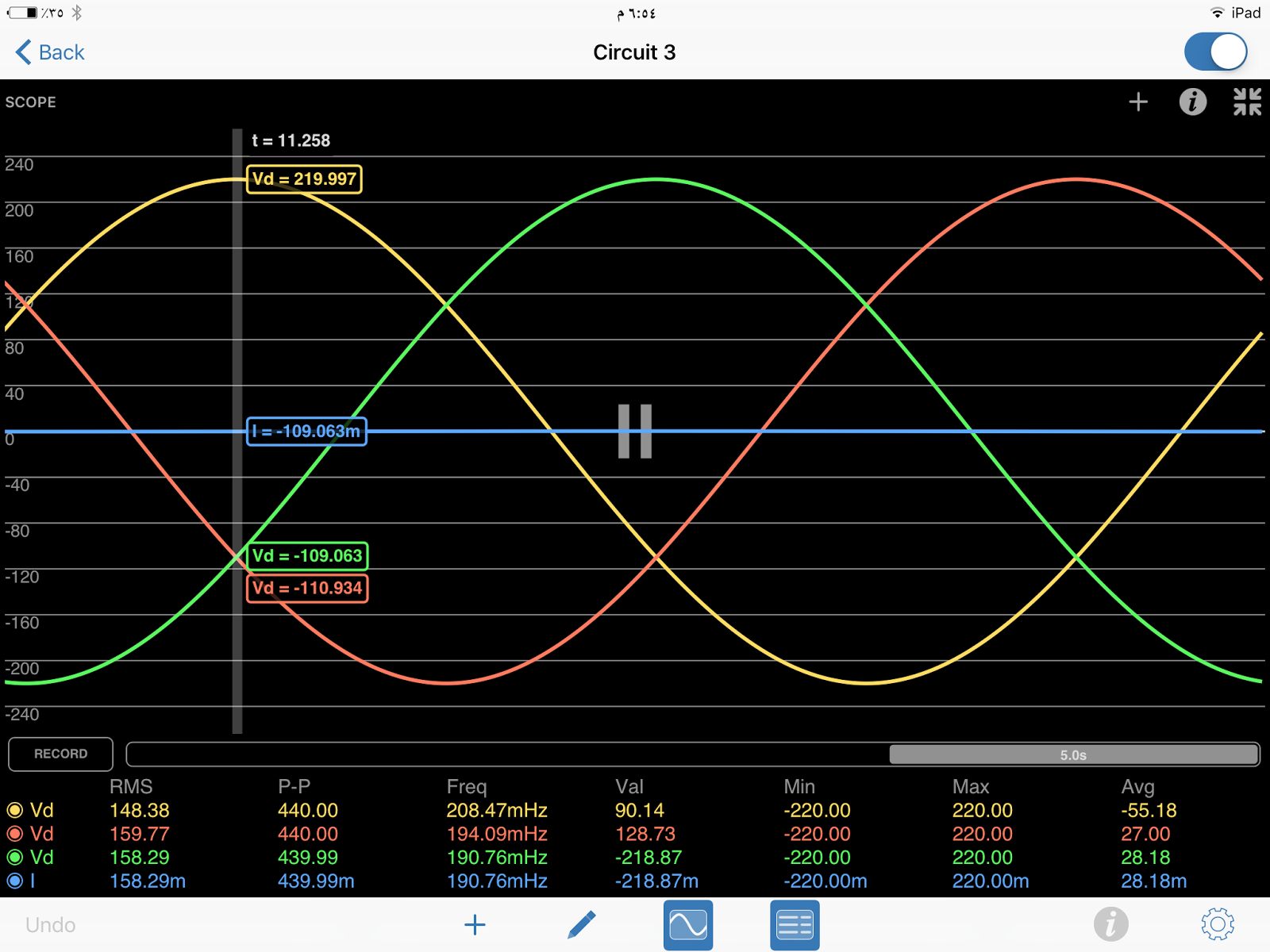Open circuit info from the bottom toolbar

pos(1110,924)
